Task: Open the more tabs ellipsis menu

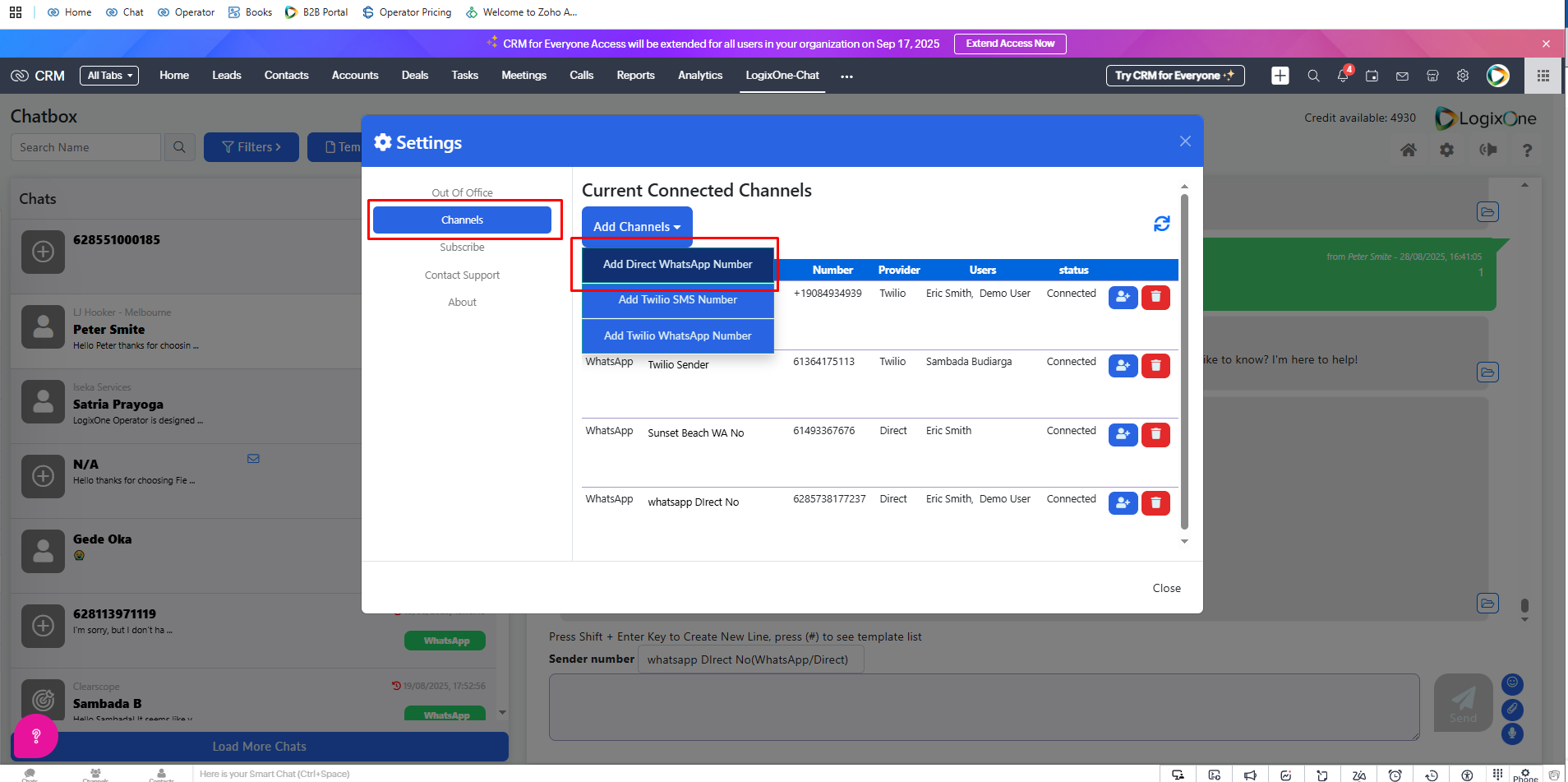Action: click(846, 76)
